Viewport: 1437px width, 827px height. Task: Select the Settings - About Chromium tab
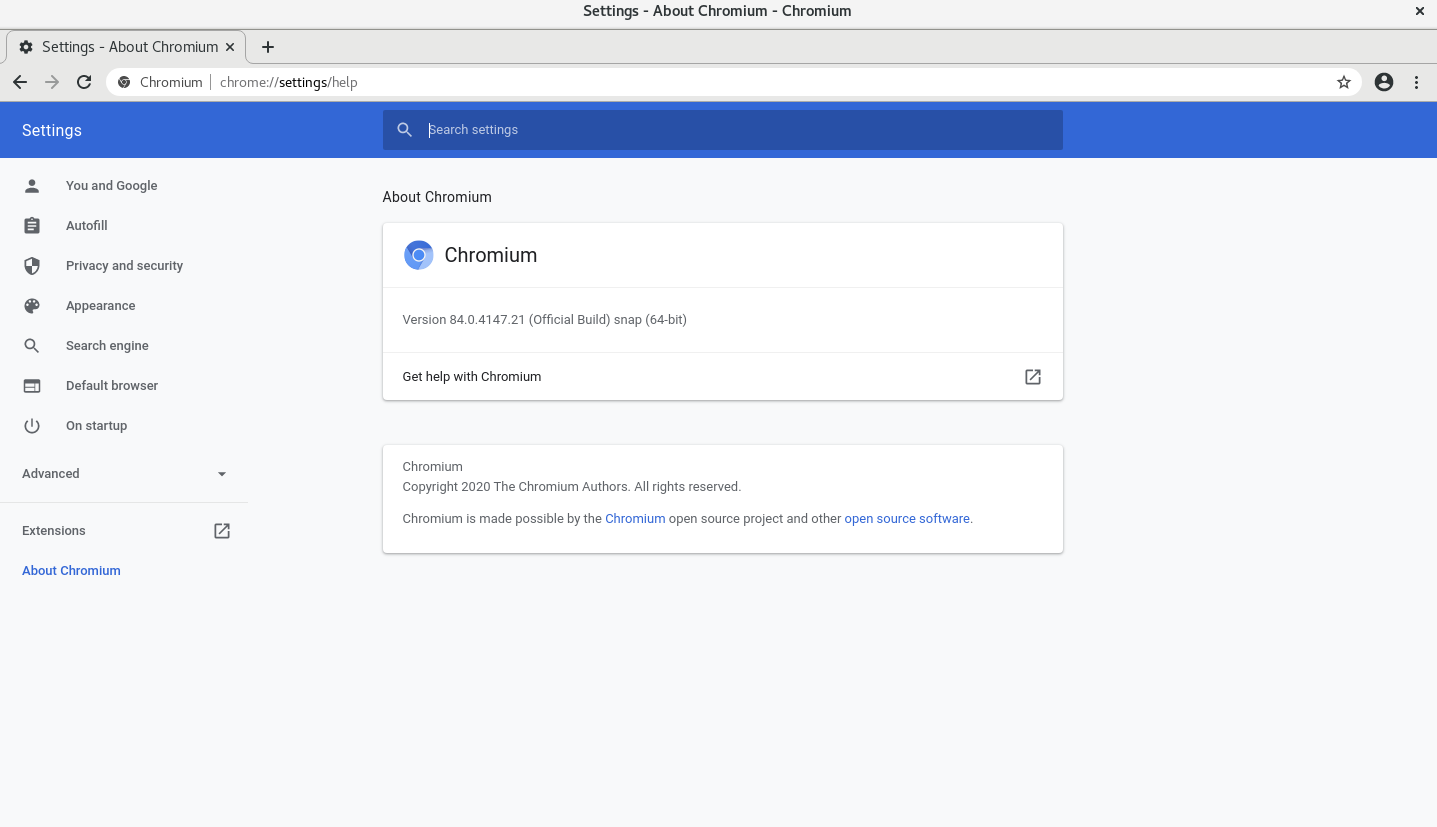(126, 47)
